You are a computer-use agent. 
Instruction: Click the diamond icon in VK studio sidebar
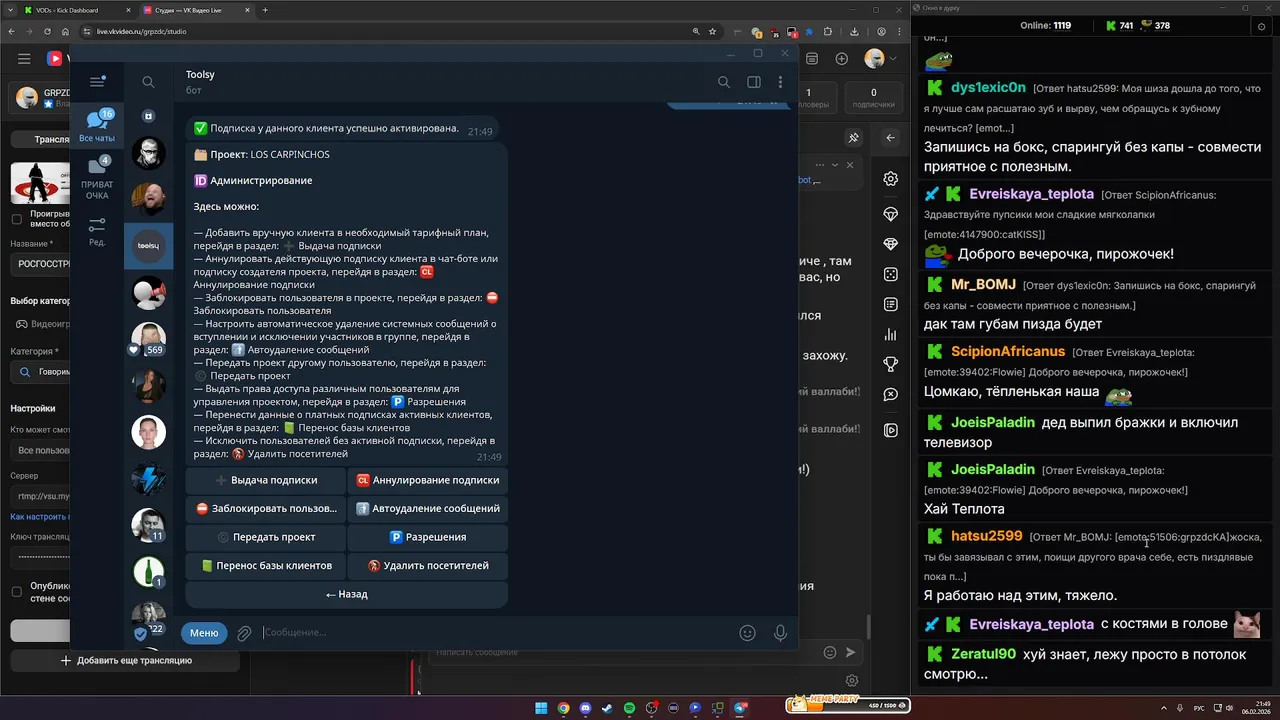coord(890,244)
